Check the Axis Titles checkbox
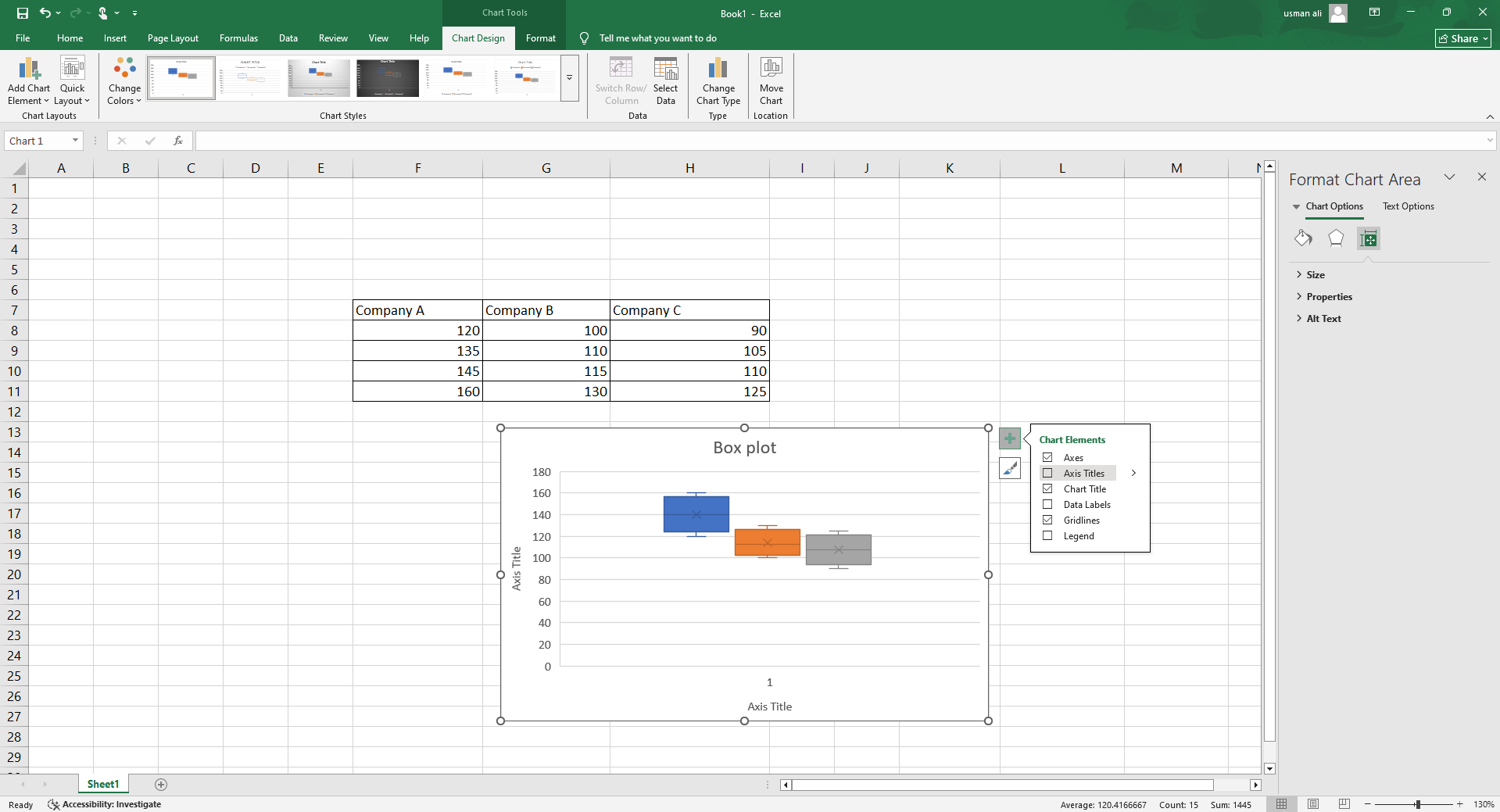The image size is (1500, 812). pyautogui.click(x=1047, y=473)
